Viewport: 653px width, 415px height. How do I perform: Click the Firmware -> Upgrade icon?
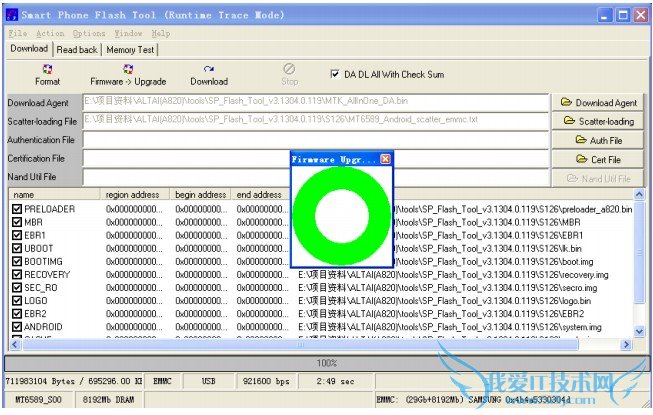tap(128, 69)
